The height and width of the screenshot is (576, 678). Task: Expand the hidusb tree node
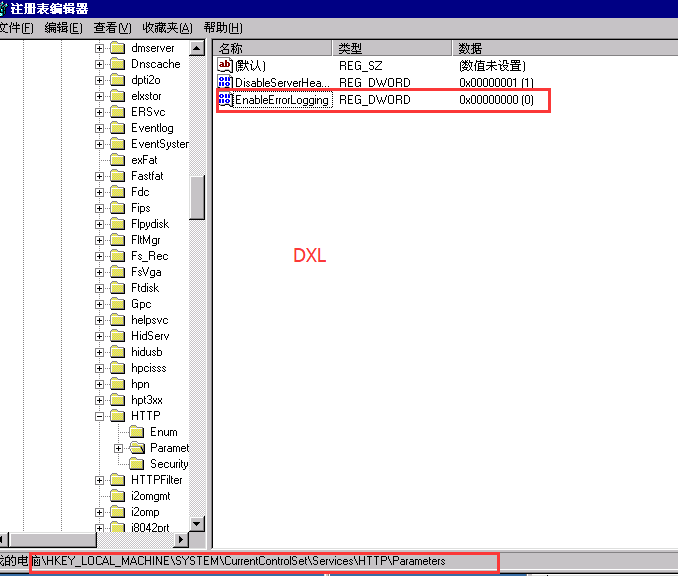(x=99, y=352)
